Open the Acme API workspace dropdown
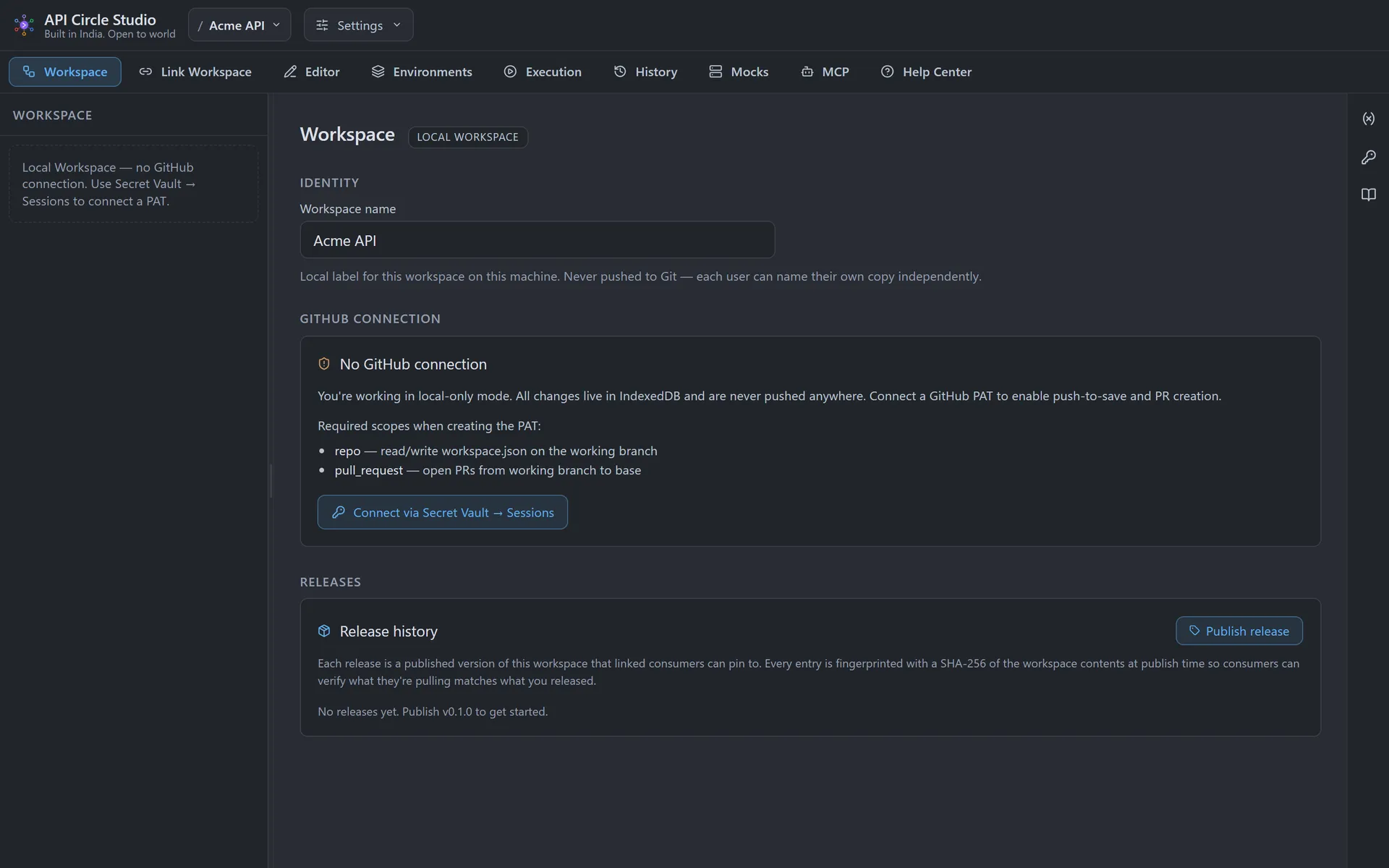 pyautogui.click(x=239, y=25)
